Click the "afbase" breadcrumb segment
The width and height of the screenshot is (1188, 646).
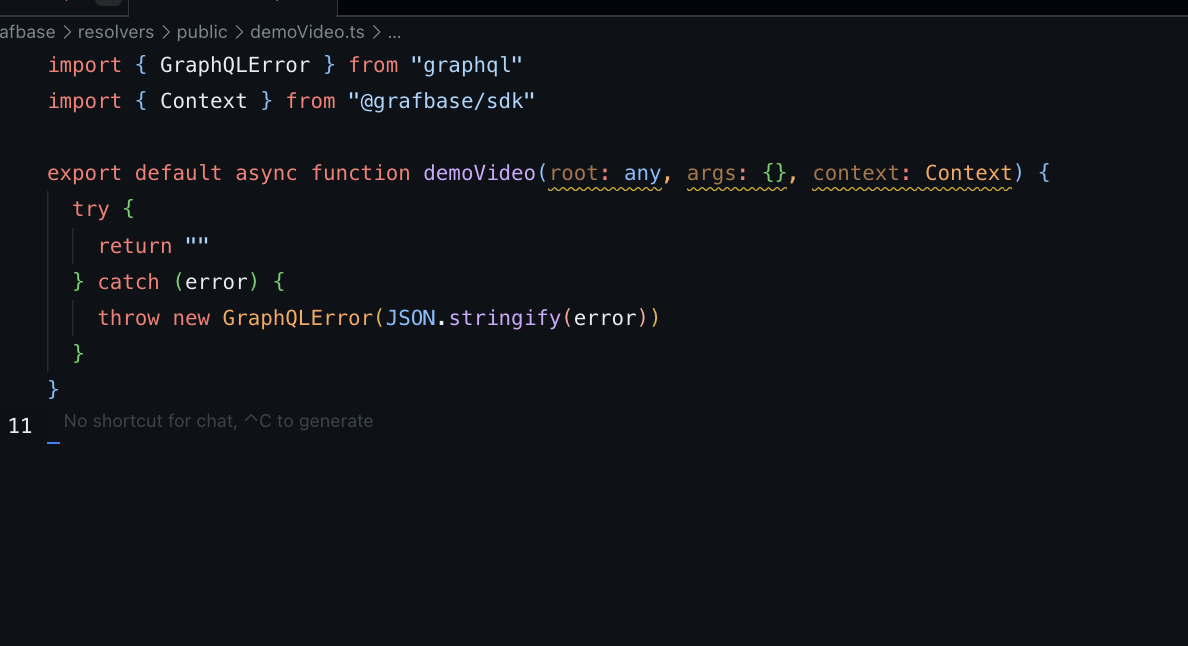pyautogui.click(x=28, y=32)
